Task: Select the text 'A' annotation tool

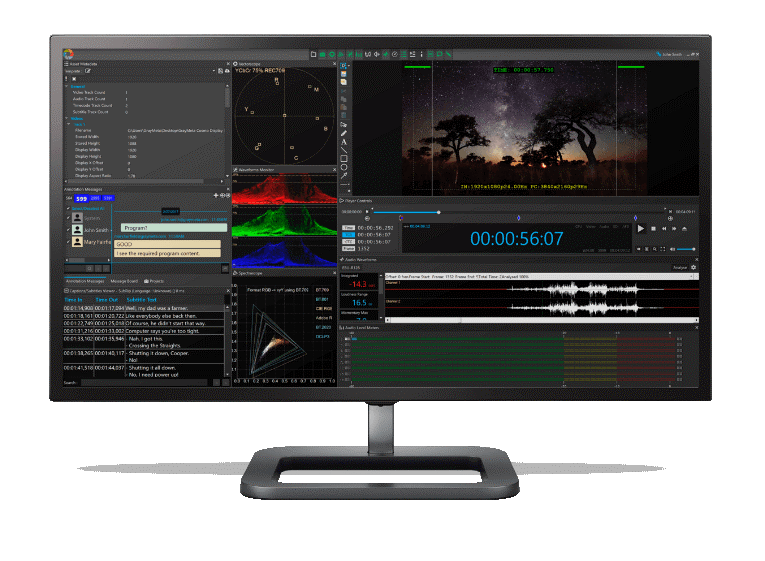Action: [343, 141]
